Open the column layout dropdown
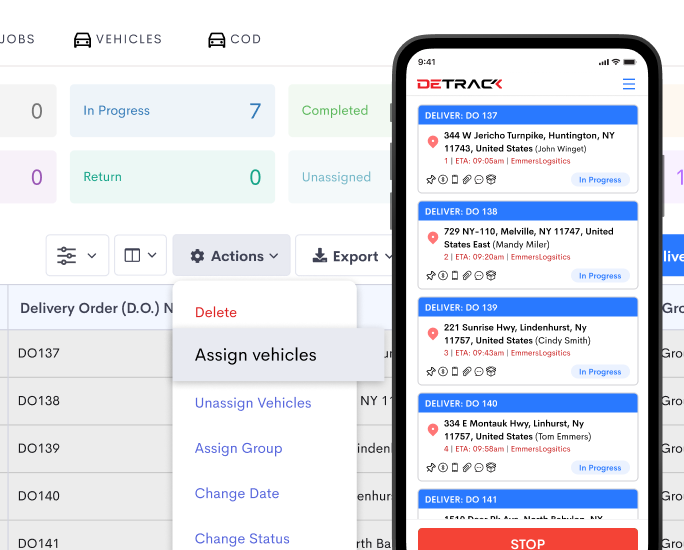 click(140, 255)
